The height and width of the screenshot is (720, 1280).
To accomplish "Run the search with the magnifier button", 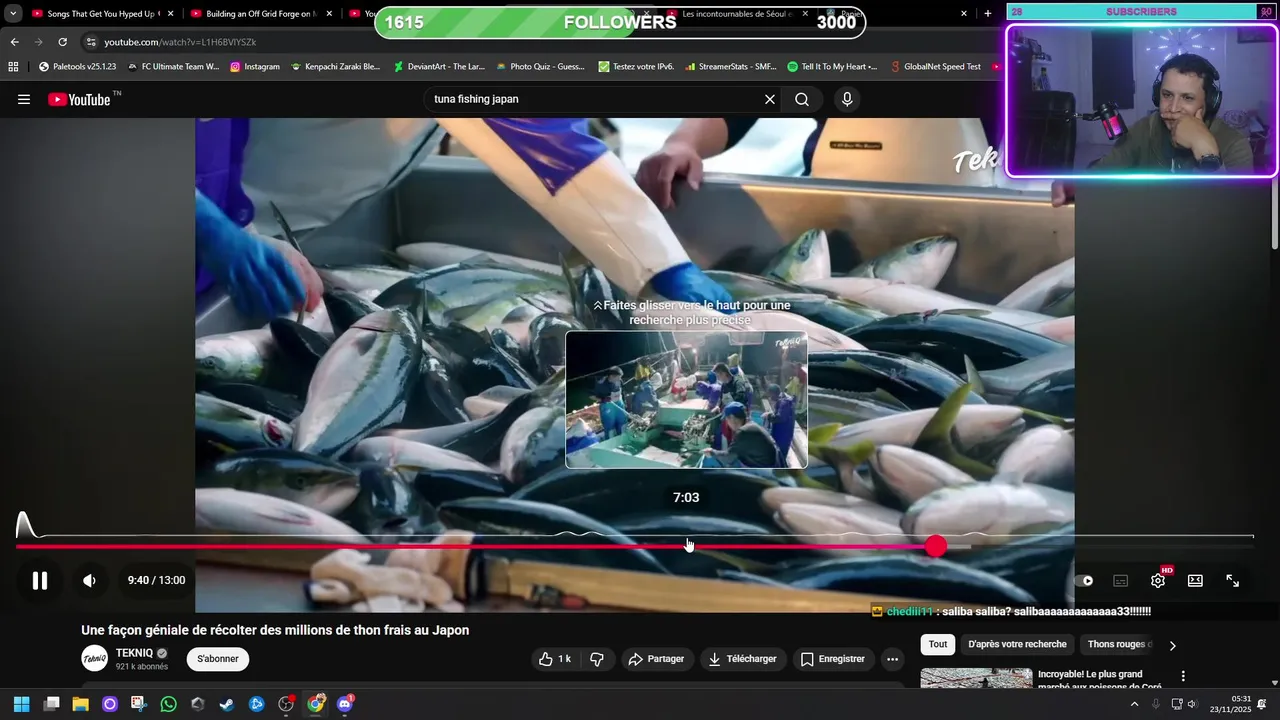I will (x=802, y=99).
